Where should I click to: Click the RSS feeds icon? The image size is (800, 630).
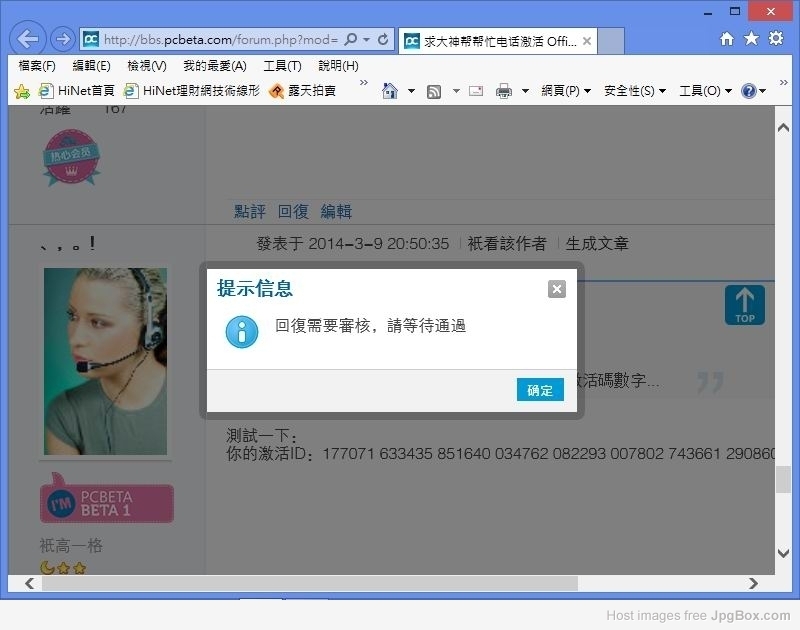pyautogui.click(x=434, y=91)
